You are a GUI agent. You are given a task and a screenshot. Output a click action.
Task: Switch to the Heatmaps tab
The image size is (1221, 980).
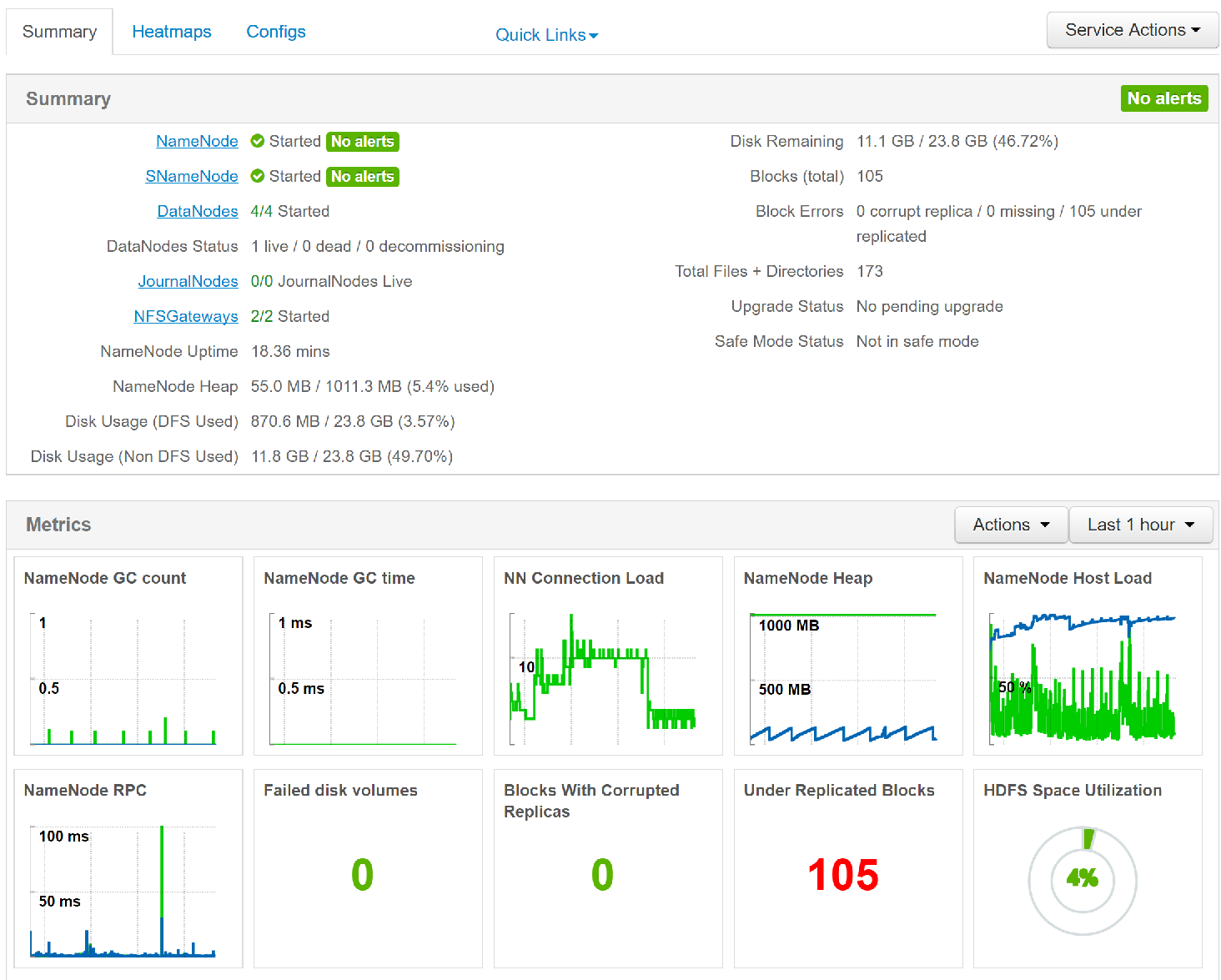point(172,31)
